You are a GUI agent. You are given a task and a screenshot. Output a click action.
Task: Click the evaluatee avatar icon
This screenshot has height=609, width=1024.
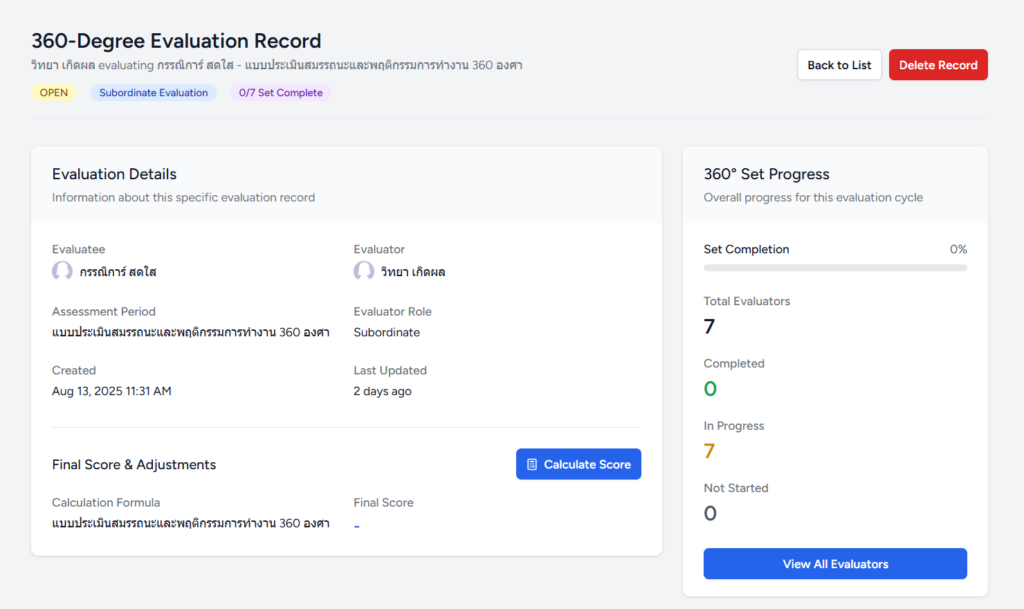[x=62, y=271]
